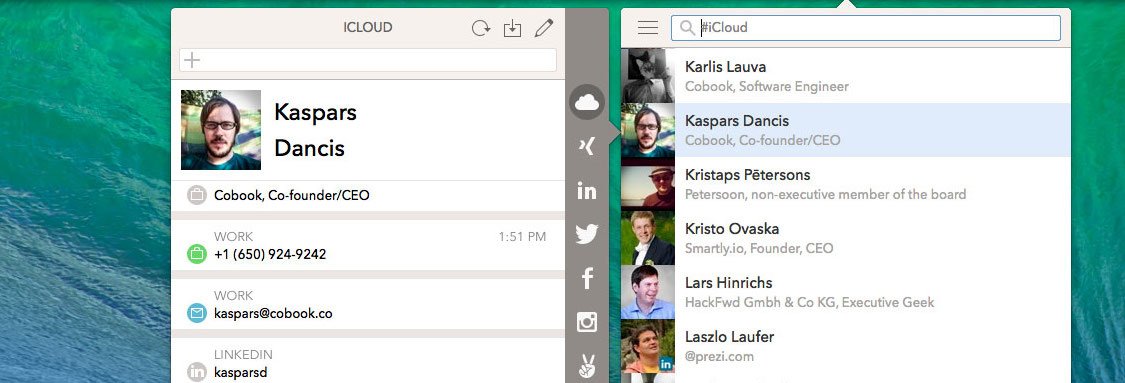Select Kristo Ovaska in contact list

tap(846, 238)
